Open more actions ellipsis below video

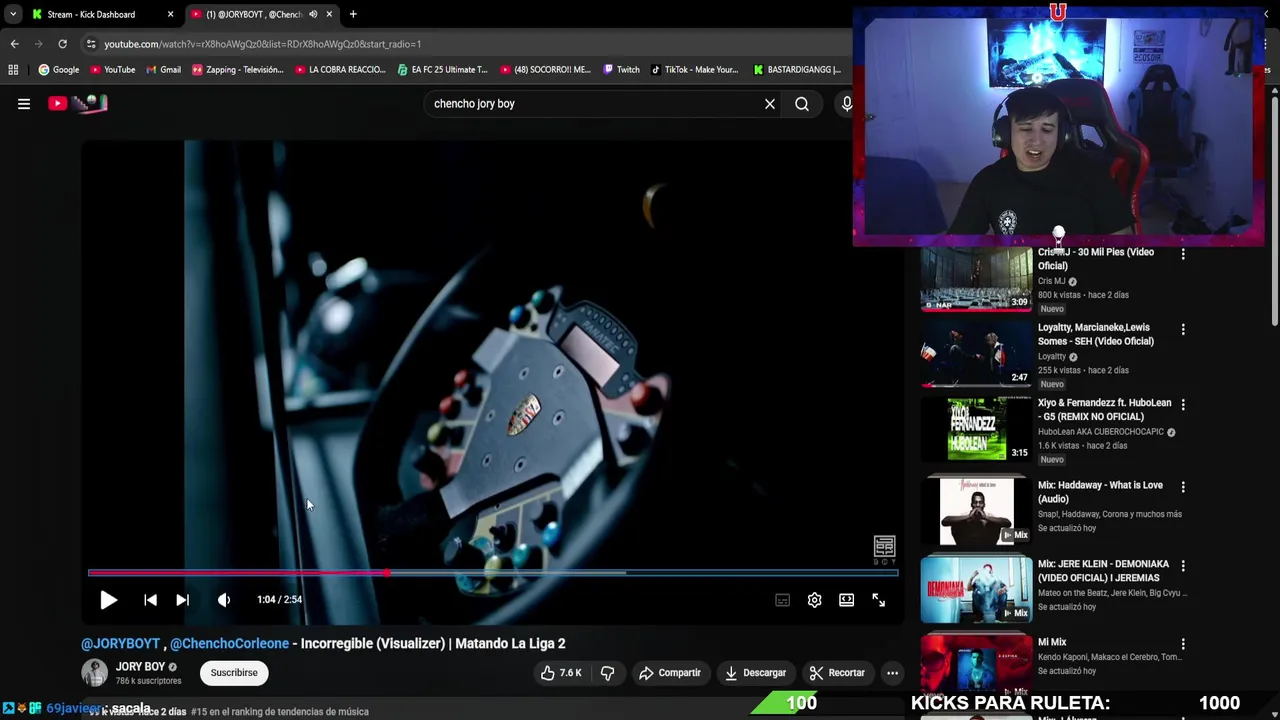click(892, 673)
